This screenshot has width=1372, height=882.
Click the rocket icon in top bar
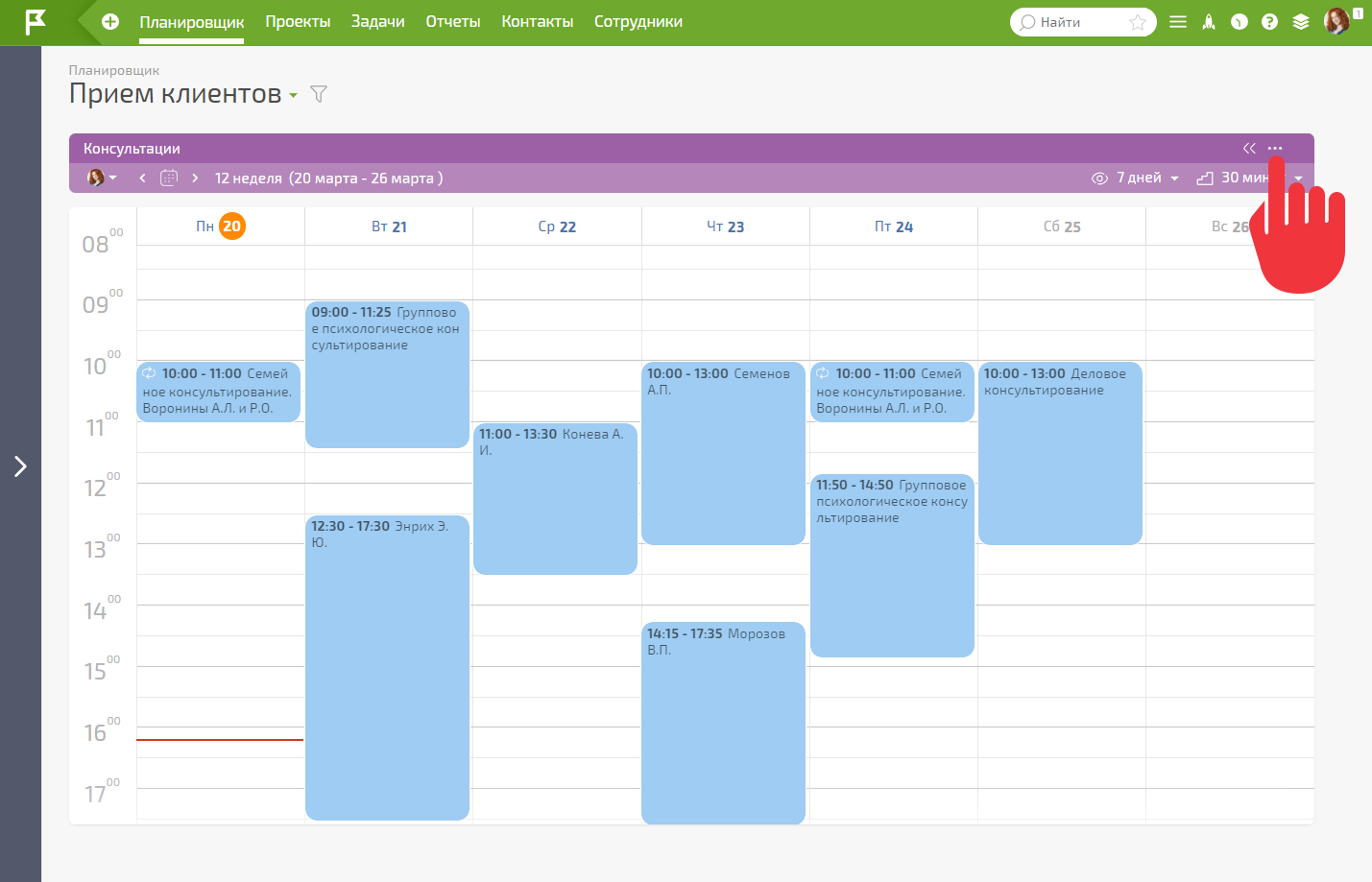pyautogui.click(x=1209, y=22)
